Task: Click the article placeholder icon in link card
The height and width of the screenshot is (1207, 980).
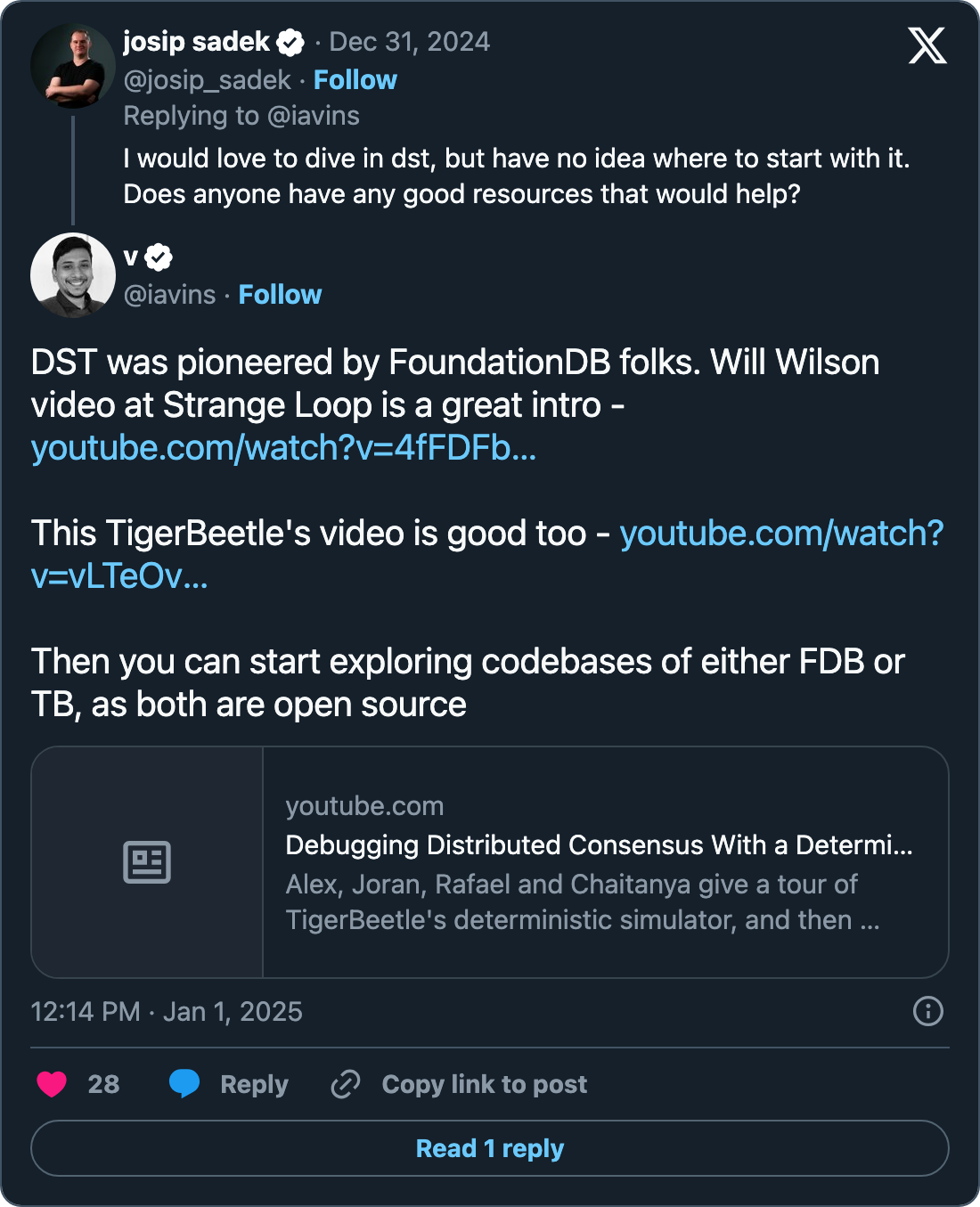Action: coord(147,862)
